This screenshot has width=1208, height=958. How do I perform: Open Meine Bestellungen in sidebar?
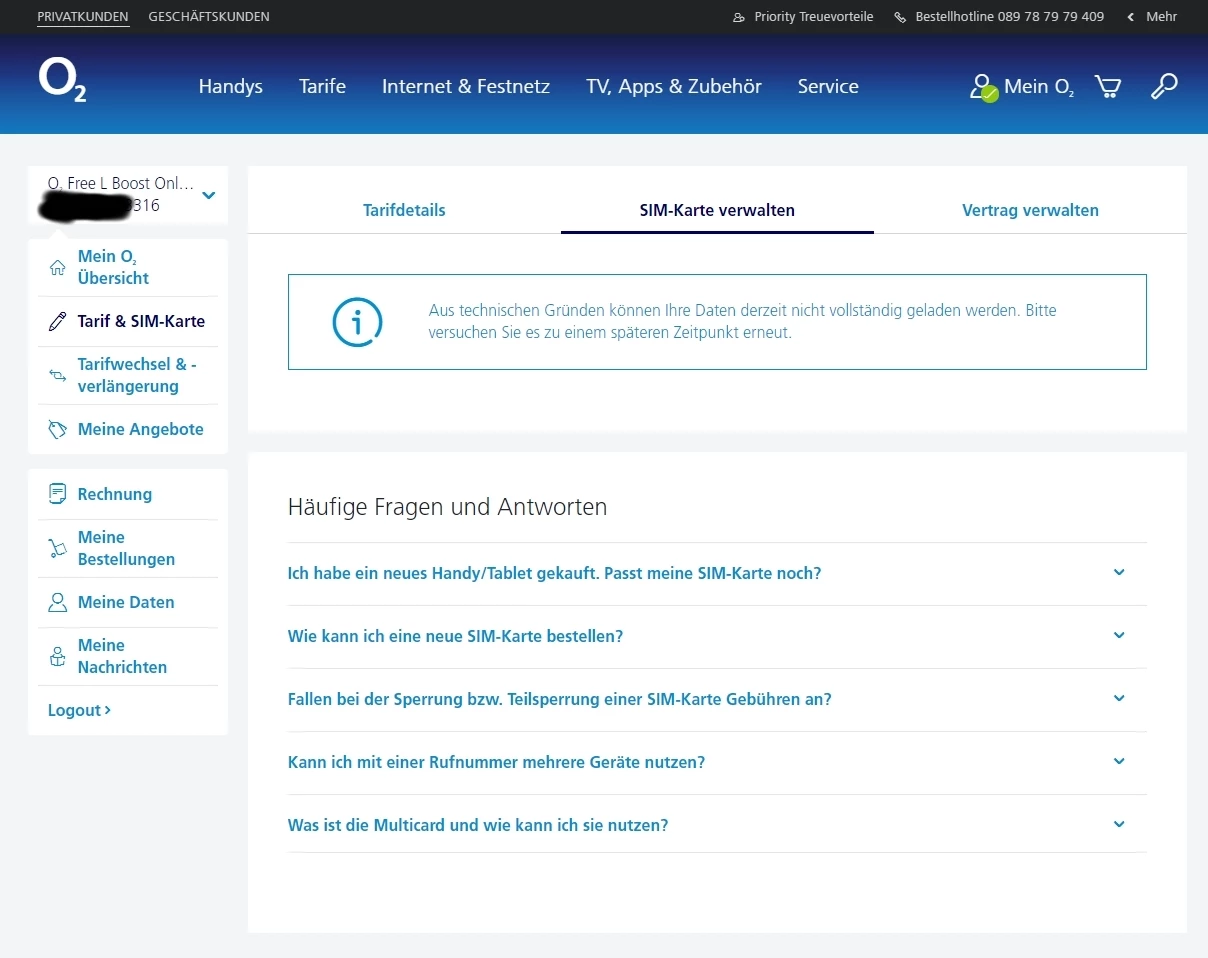pos(126,548)
